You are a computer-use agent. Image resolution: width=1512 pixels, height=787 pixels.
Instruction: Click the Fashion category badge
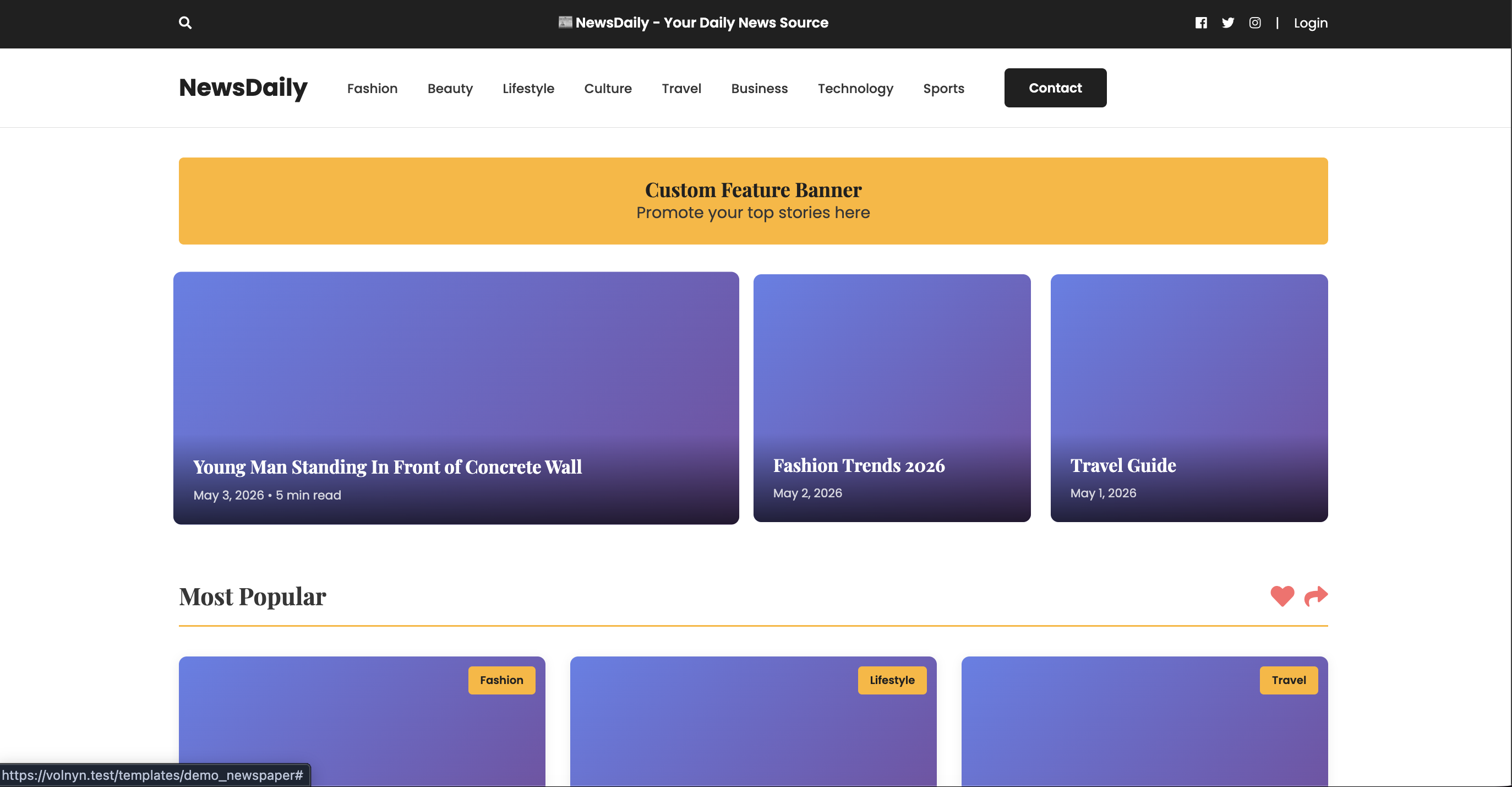[x=502, y=680]
